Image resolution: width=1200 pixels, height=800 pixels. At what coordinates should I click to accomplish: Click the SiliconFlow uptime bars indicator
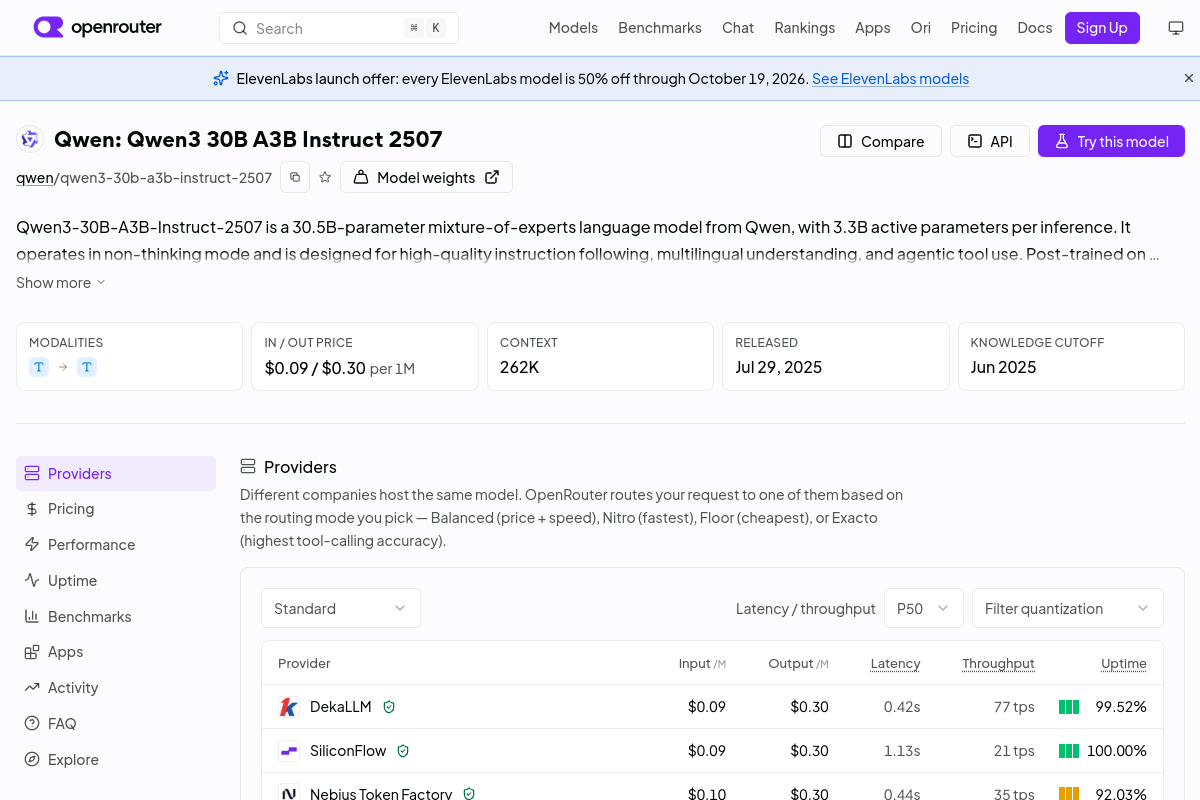(x=1069, y=751)
